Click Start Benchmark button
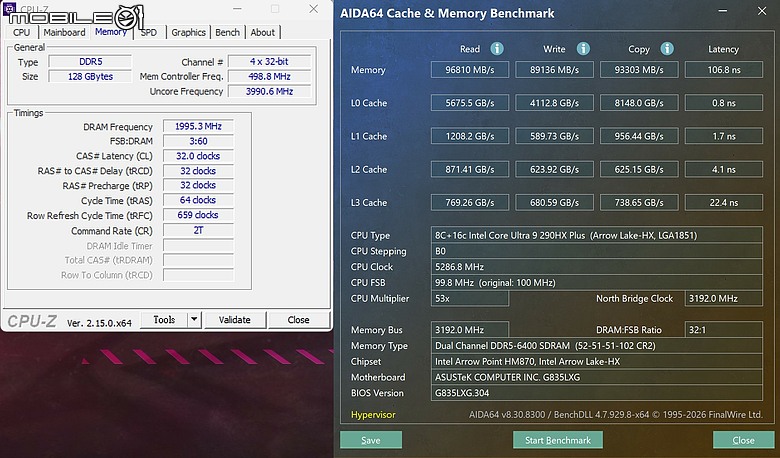This screenshot has width=780, height=458. (x=558, y=440)
